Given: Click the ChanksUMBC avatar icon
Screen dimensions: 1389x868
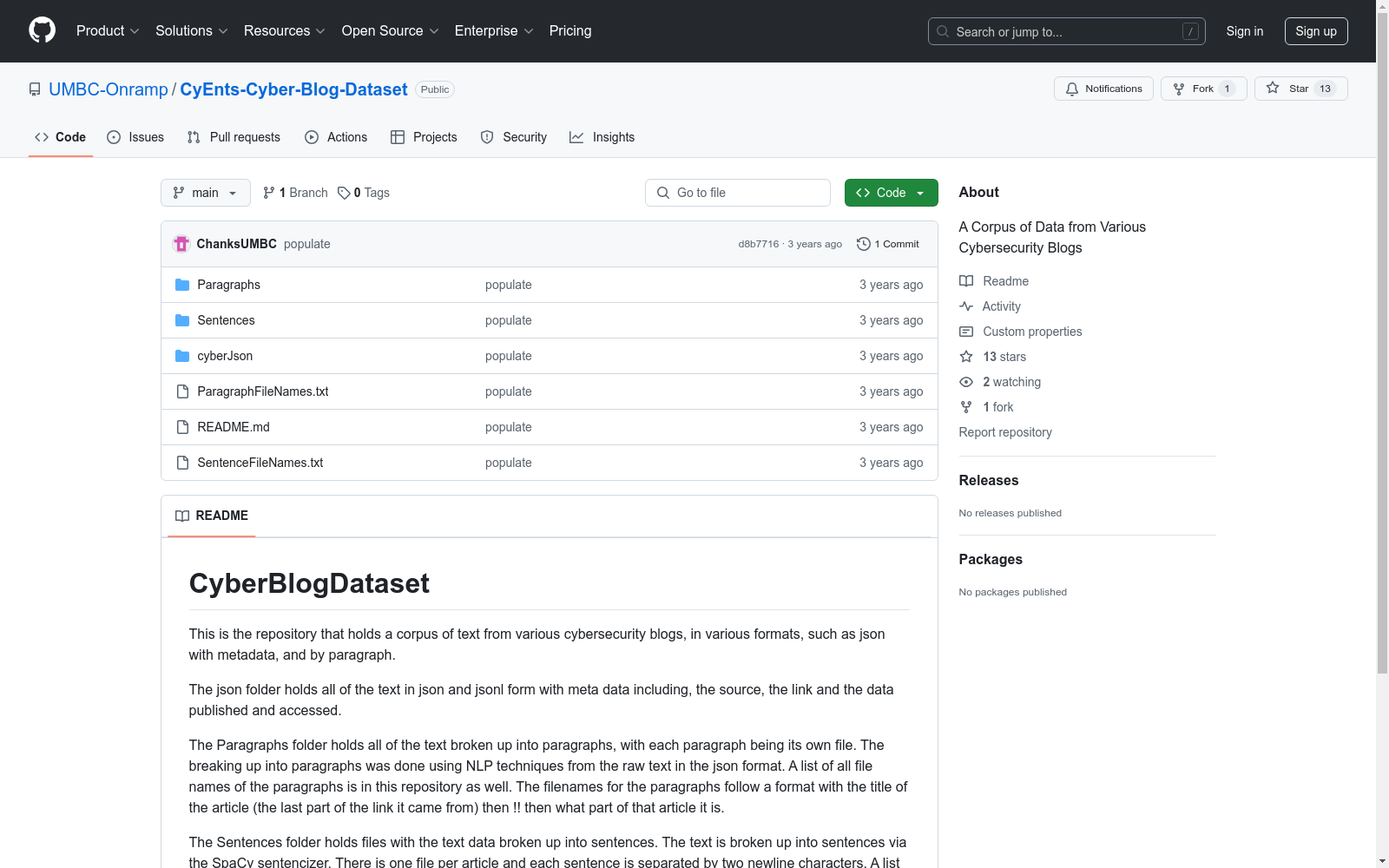Looking at the screenshot, I should 181,244.
